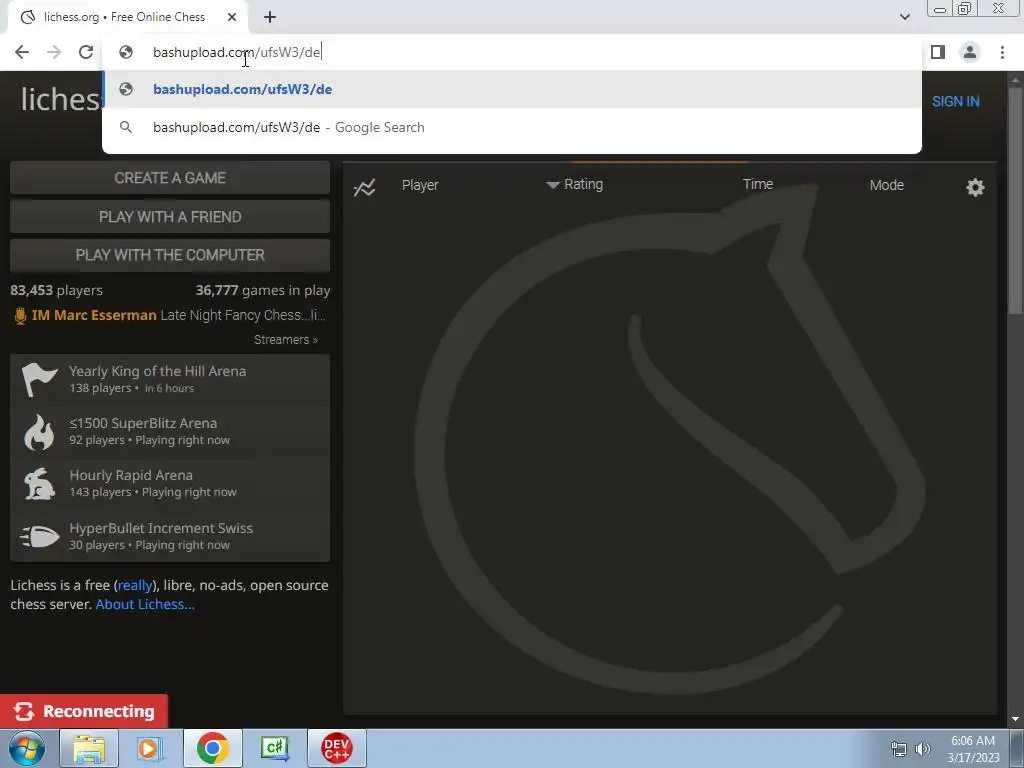
Task: Open a new tab with the plus button
Action: 270,17
